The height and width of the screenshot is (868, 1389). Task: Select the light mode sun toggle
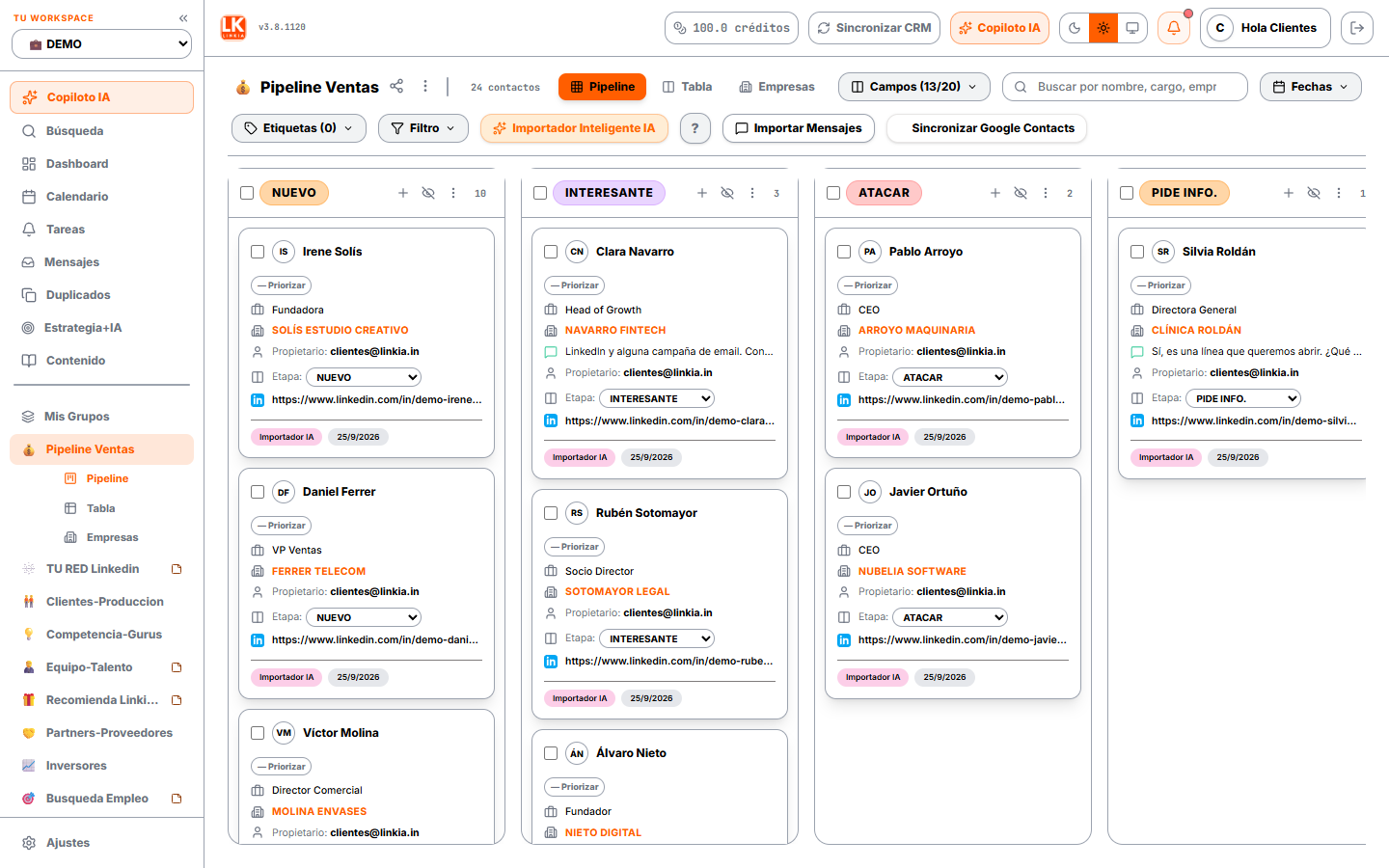pos(1103,28)
